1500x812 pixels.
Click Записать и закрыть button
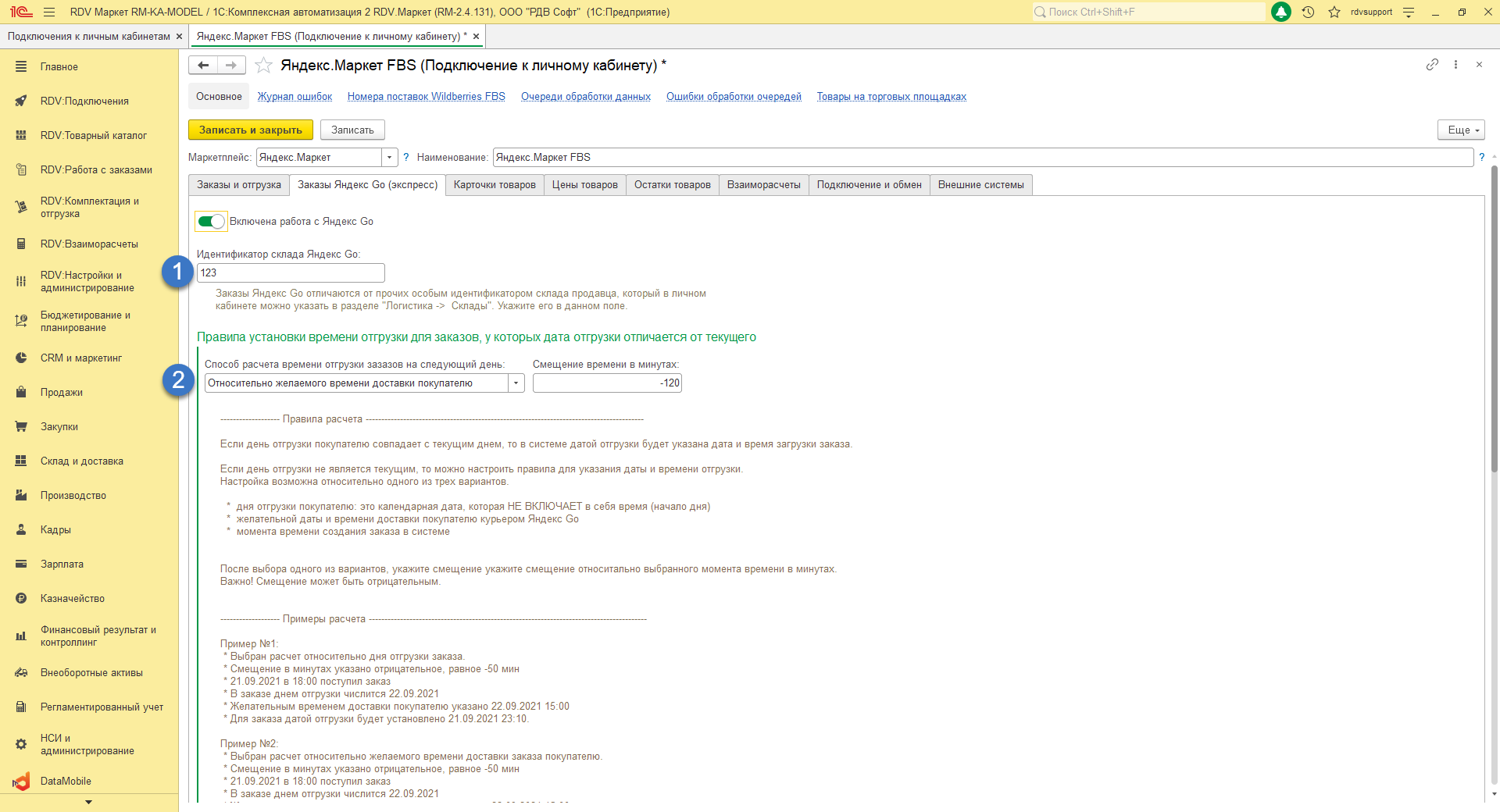[x=251, y=130]
